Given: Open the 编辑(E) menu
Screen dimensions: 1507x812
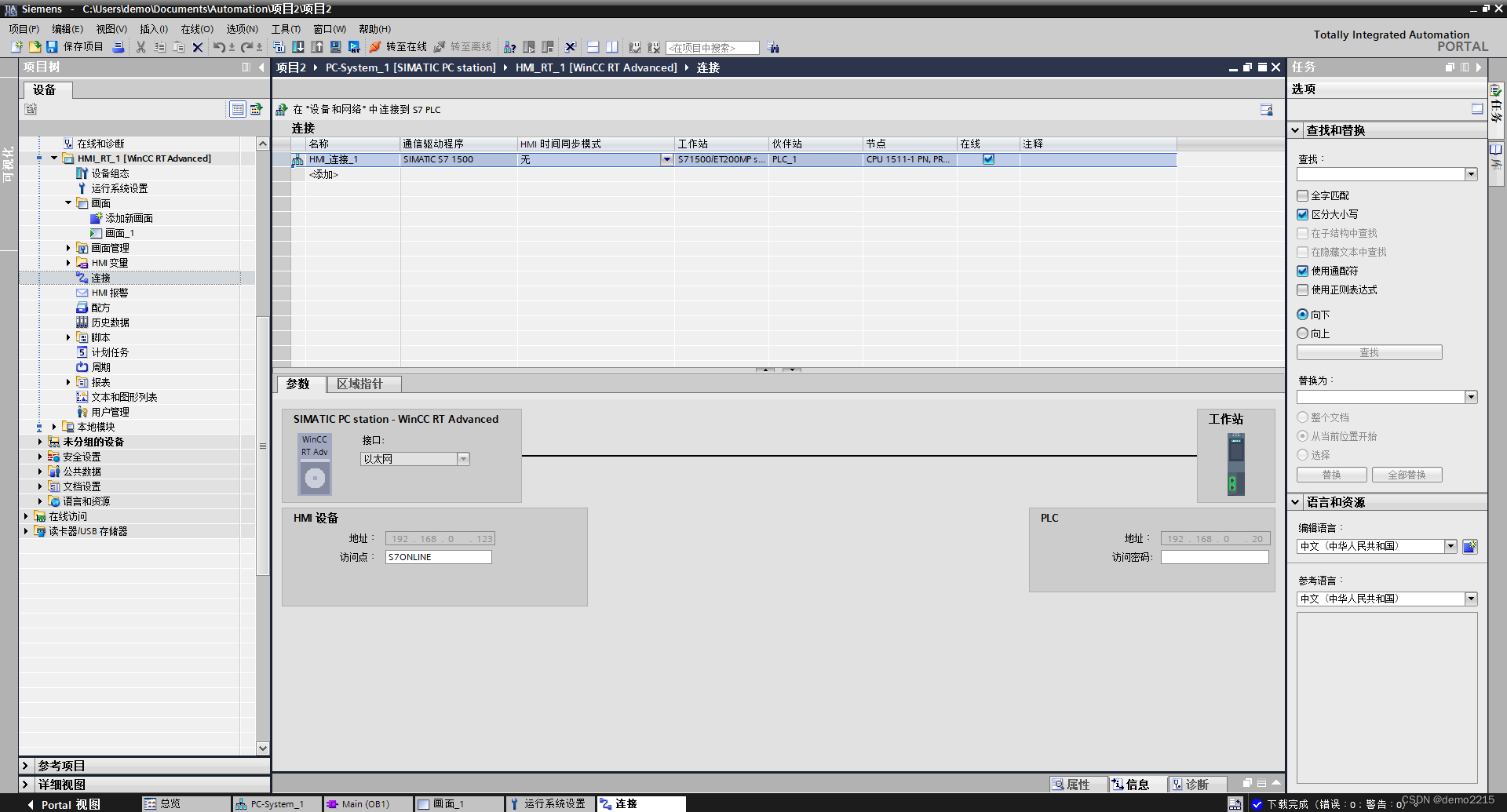Looking at the screenshot, I should pos(68,29).
